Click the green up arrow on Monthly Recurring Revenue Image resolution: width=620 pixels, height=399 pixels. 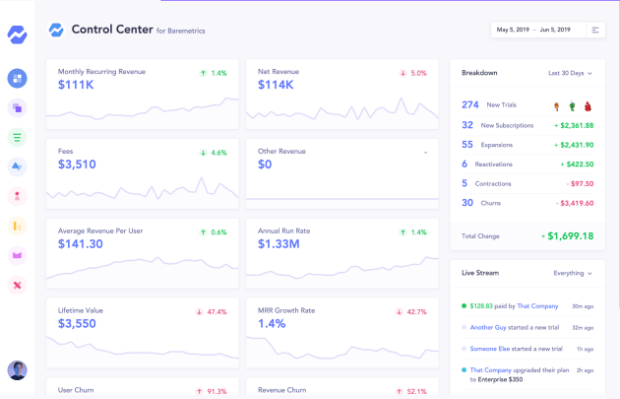click(203, 73)
